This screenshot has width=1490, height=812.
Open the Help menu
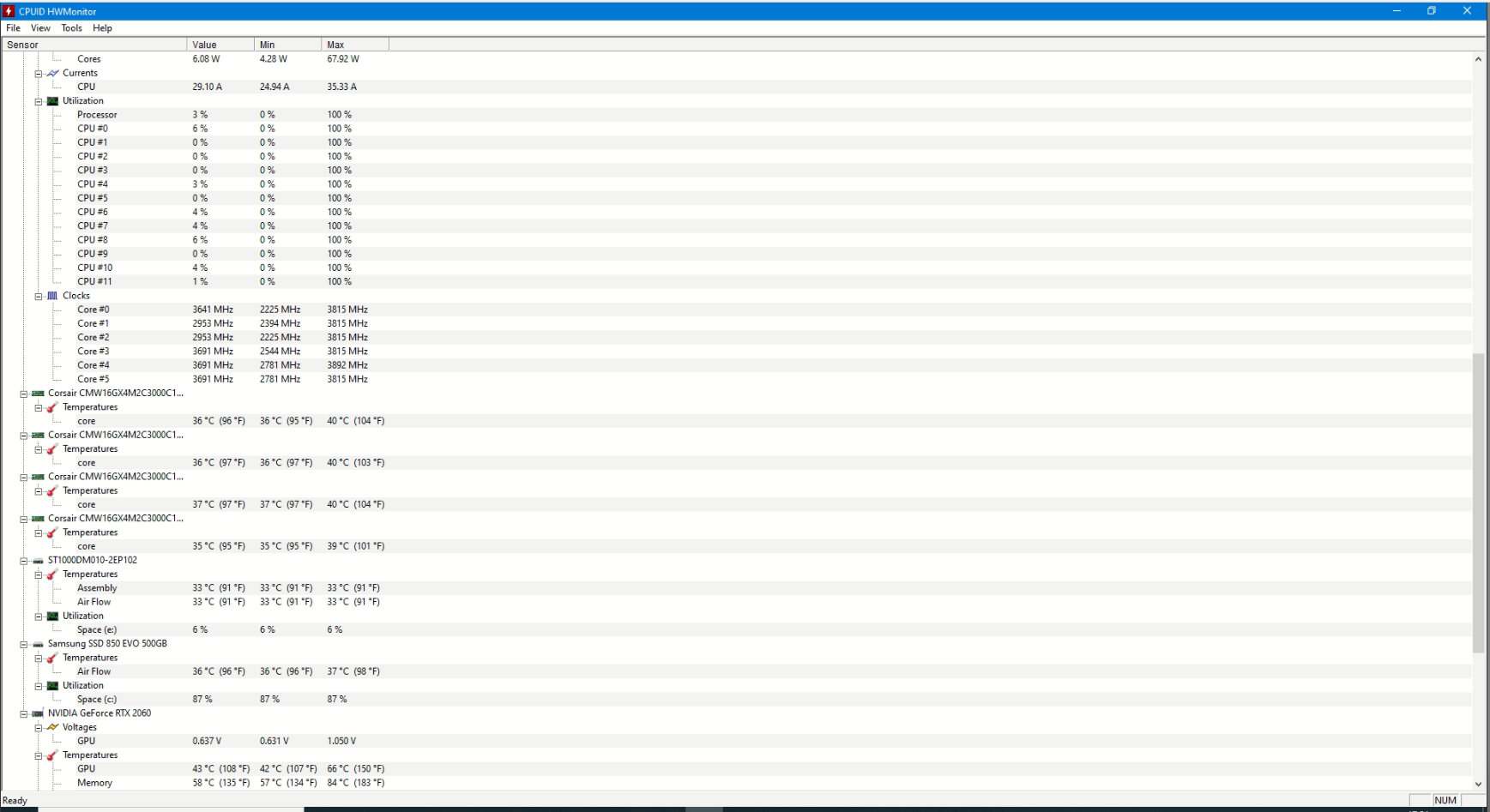click(103, 28)
